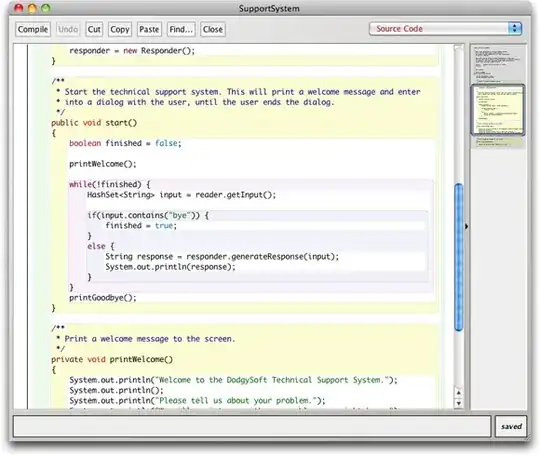The height and width of the screenshot is (456, 540).
Task: Open the Source Code view dropdown
Action: [445, 29]
